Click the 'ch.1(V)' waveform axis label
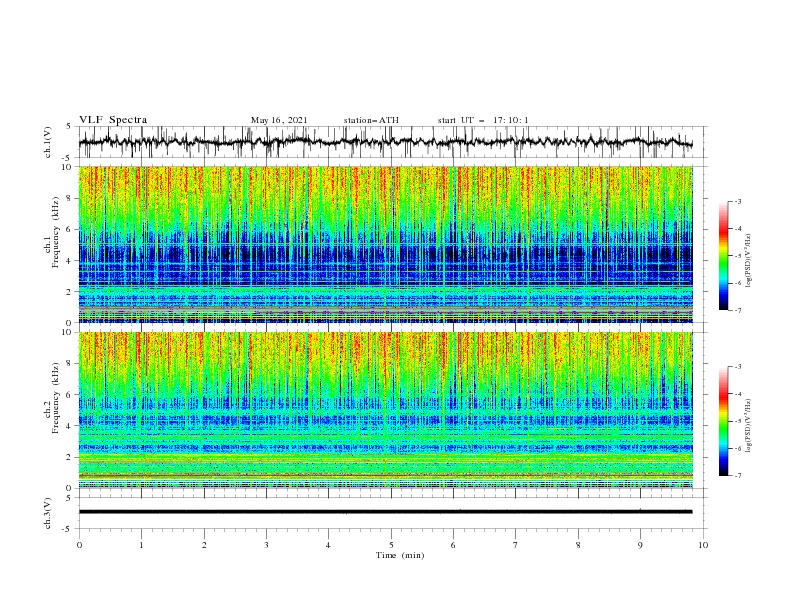Screen dimensions: 792x612 [x=48, y=142]
